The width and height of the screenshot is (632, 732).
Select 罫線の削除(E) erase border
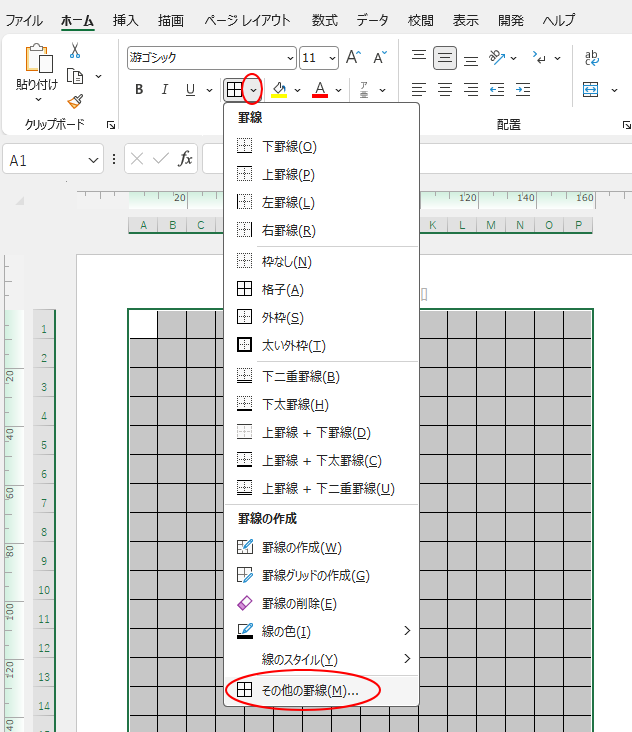[322, 603]
